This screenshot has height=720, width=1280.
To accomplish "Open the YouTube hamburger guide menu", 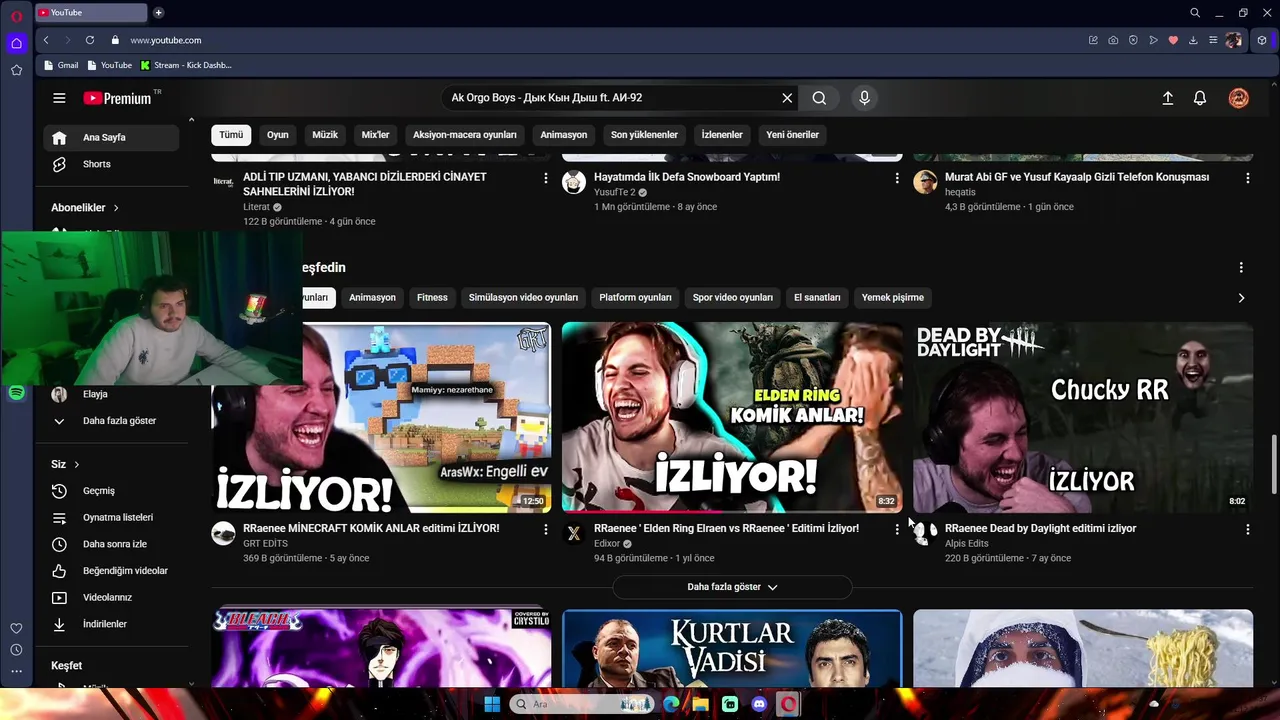I will [59, 98].
